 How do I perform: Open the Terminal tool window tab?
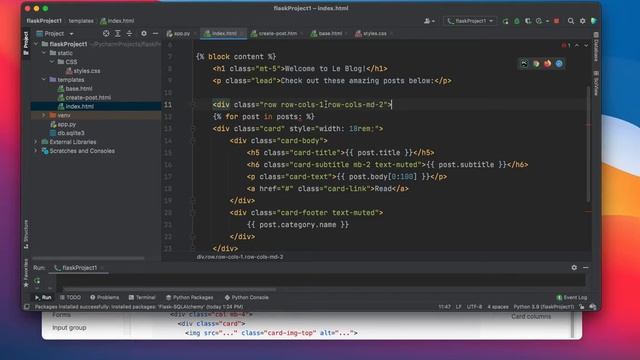click(142, 297)
